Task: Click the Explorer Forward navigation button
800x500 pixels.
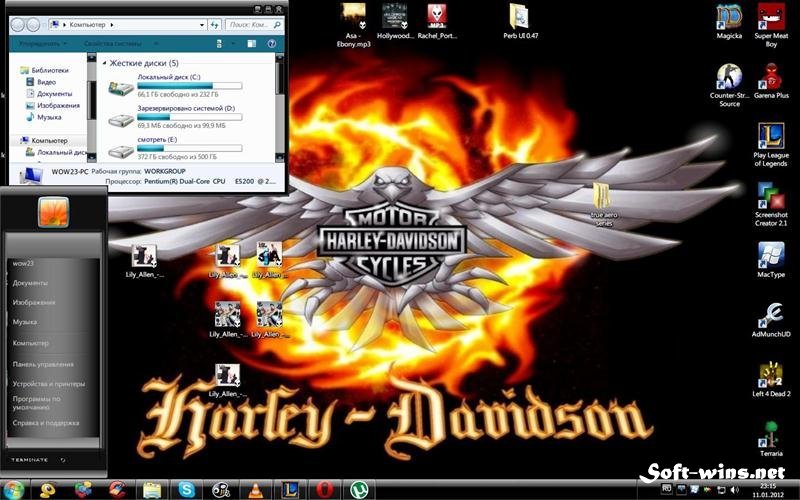Action: click(x=33, y=24)
